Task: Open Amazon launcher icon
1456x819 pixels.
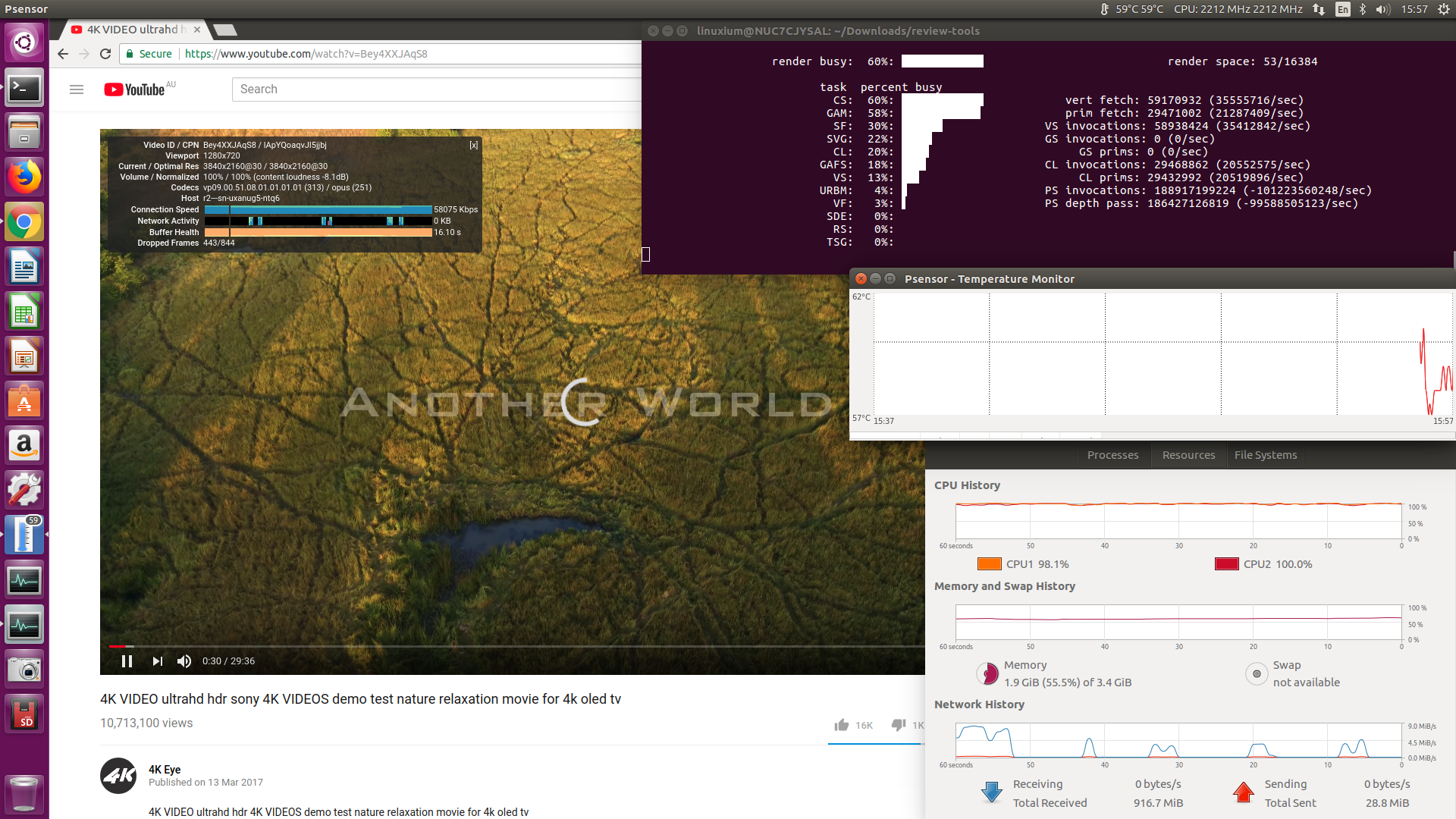Action: pos(24,446)
